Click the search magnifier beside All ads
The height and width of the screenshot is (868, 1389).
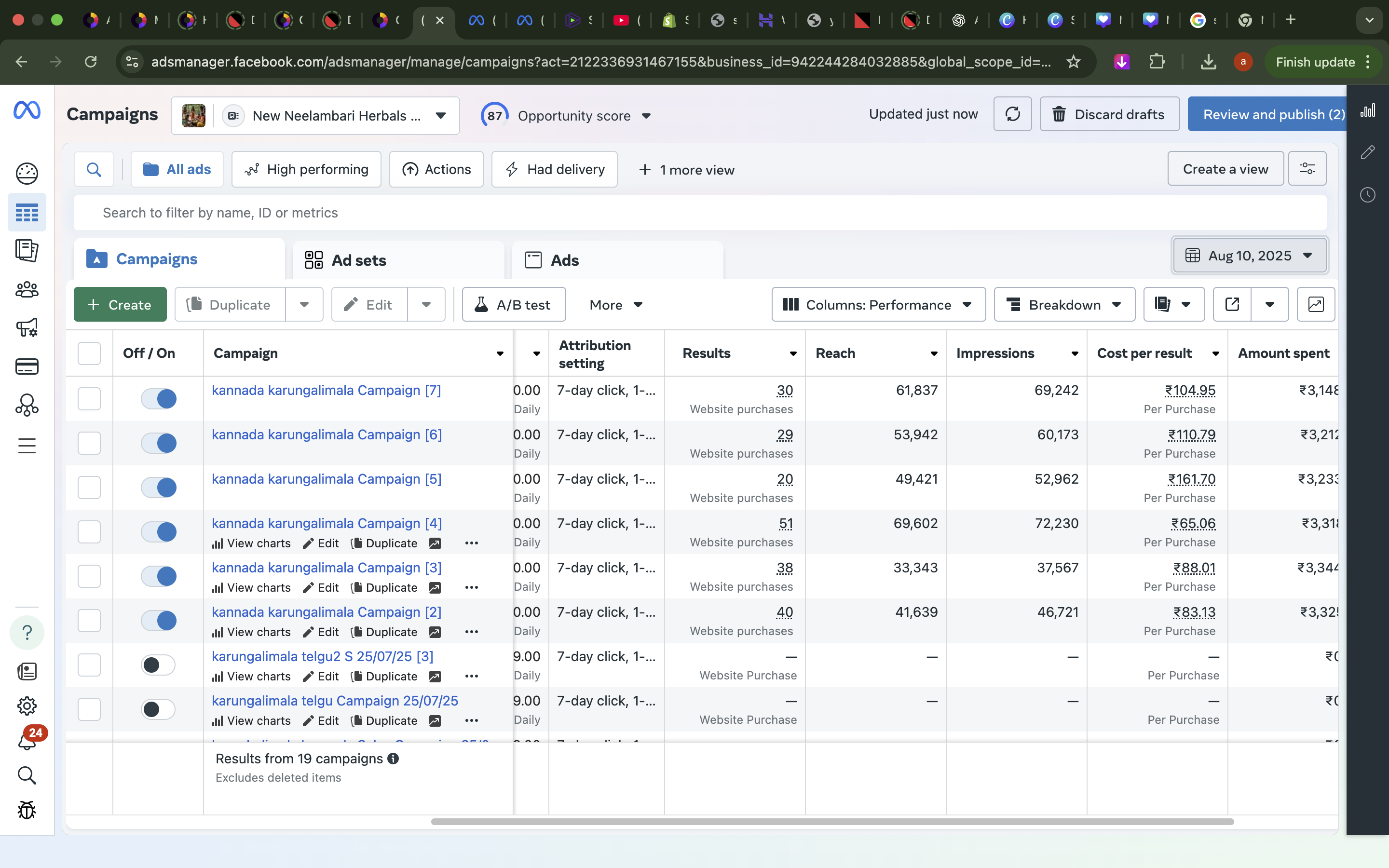pyautogui.click(x=94, y=169)
